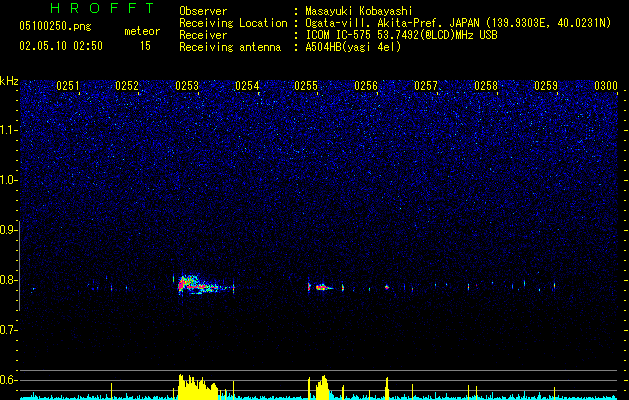The width and height of the screenshot is (629, 400).
Task: Click the 1.0 kHz axis label
Action: pos(8,180)
